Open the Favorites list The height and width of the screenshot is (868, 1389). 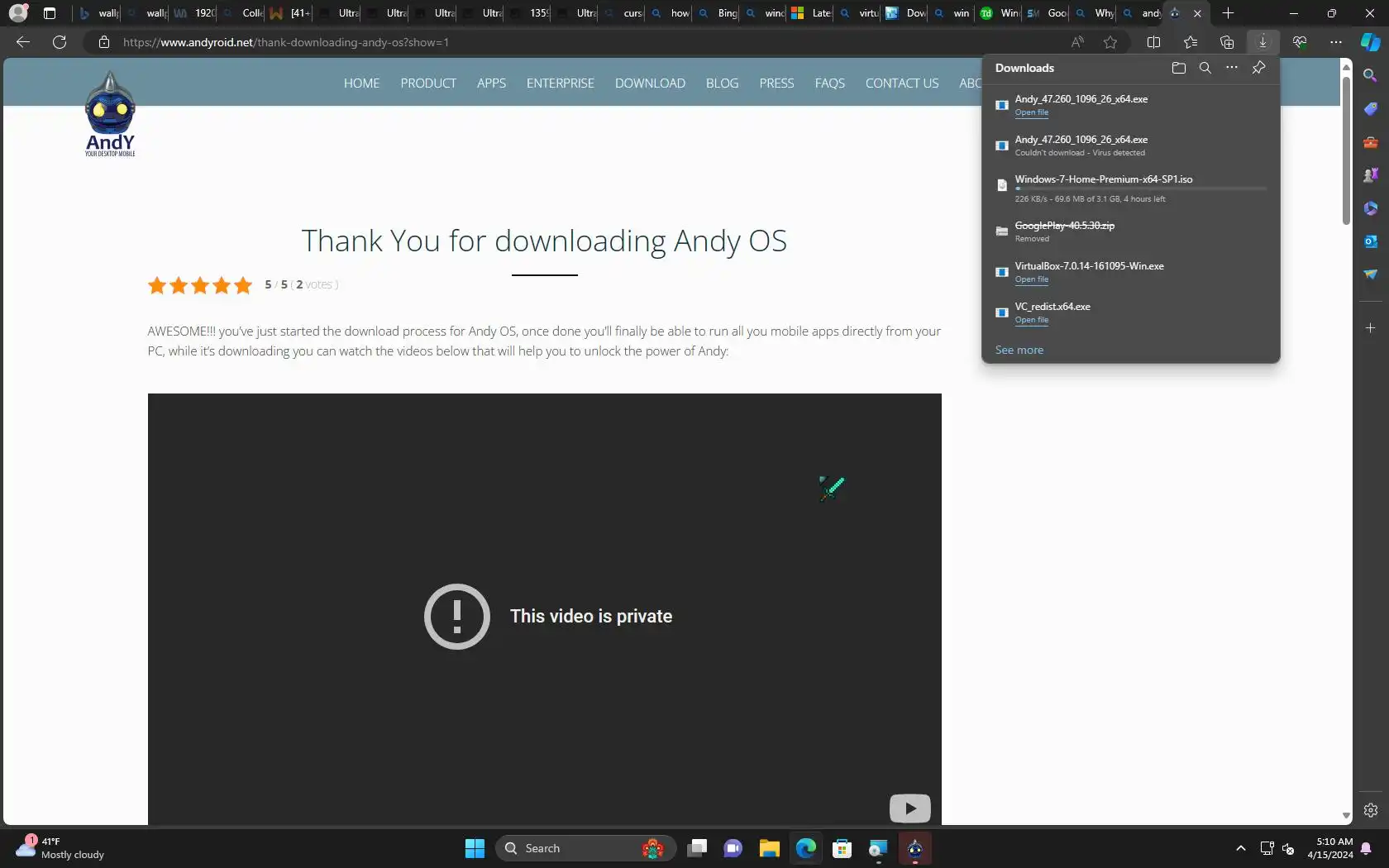(x=1191, y=42)
